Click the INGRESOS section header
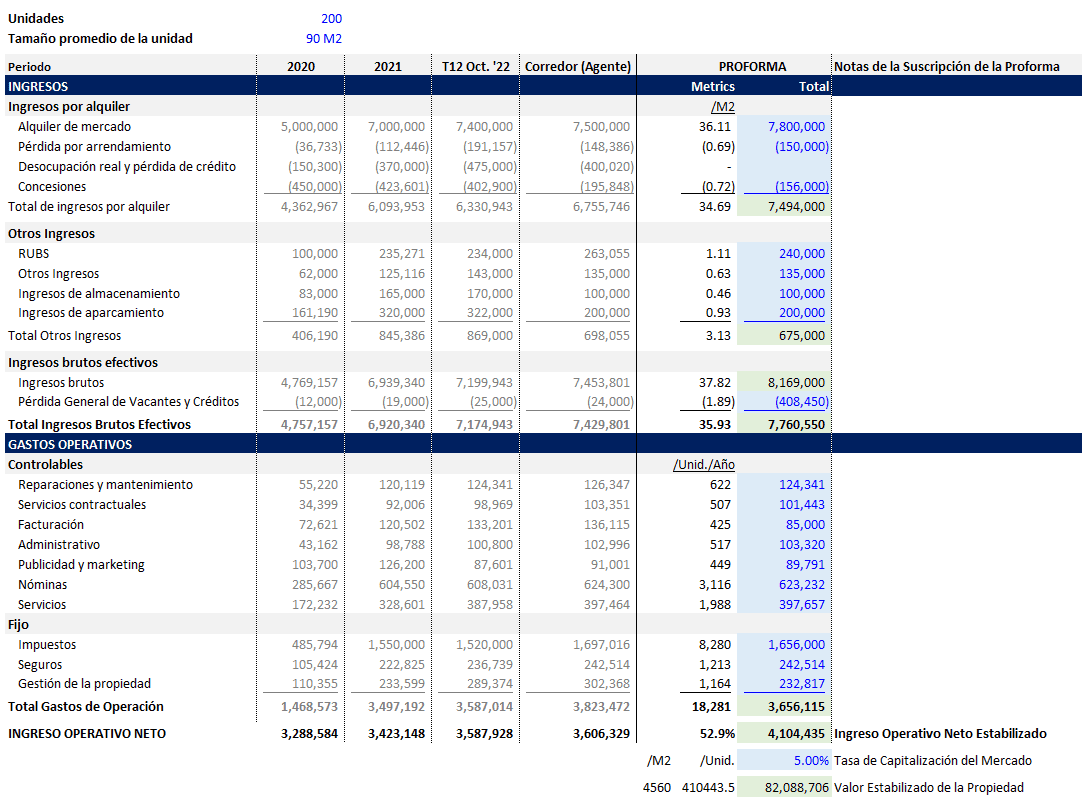Image resolution: width=1082 pixels, height=803 pixels. (x=38, y=87)
